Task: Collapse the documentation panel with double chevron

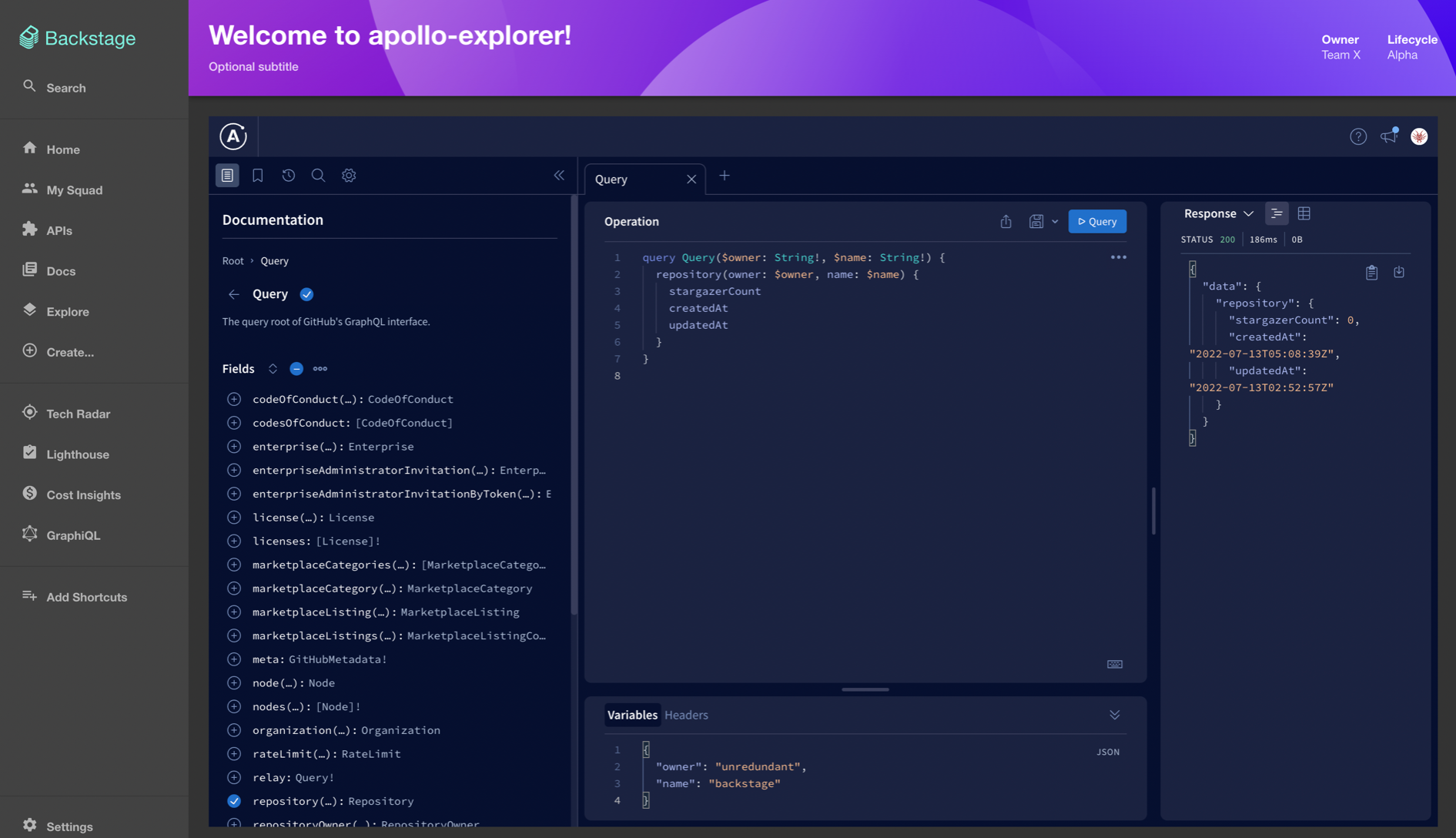Action: click(x=559, y=176)
